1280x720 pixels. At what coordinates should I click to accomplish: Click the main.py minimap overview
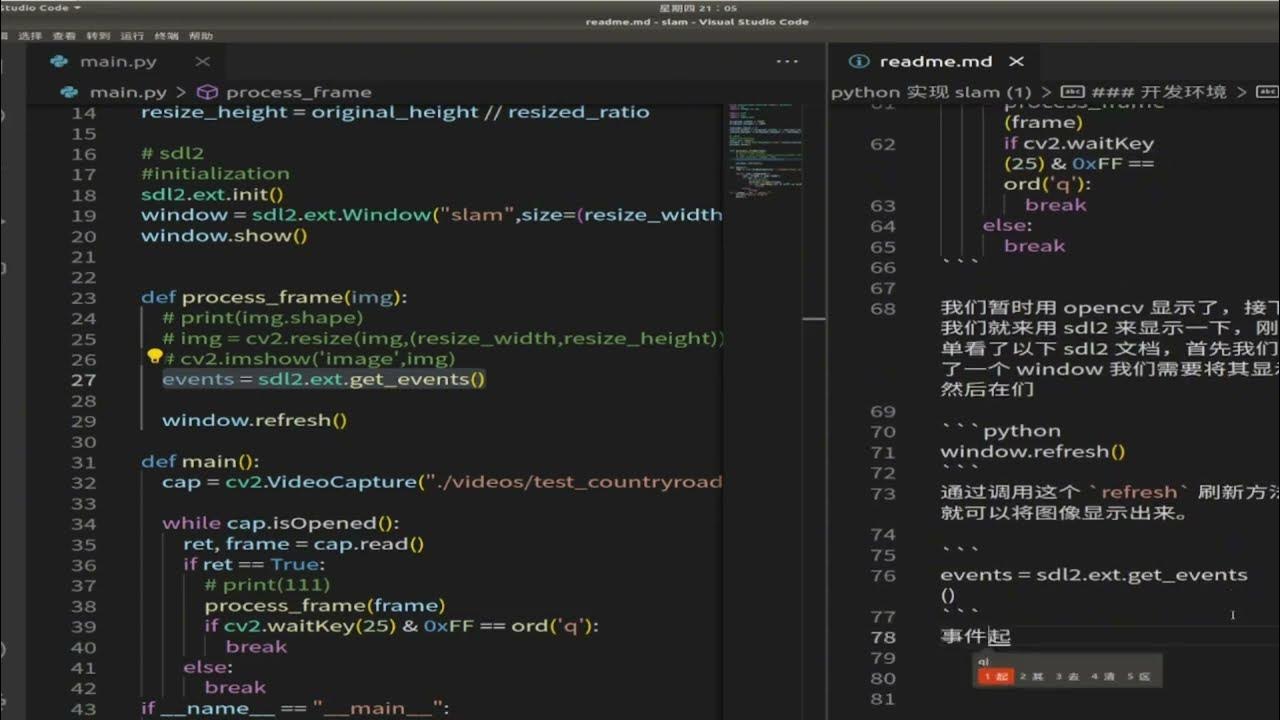coord(764,150)
